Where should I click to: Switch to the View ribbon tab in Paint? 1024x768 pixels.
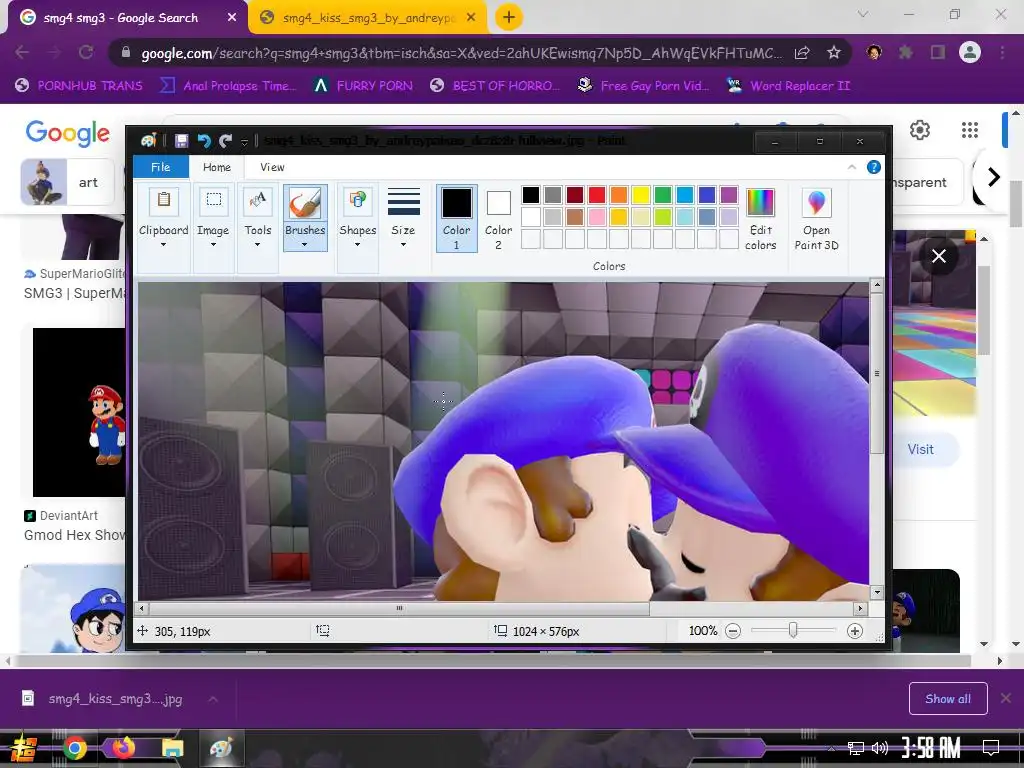272,167
